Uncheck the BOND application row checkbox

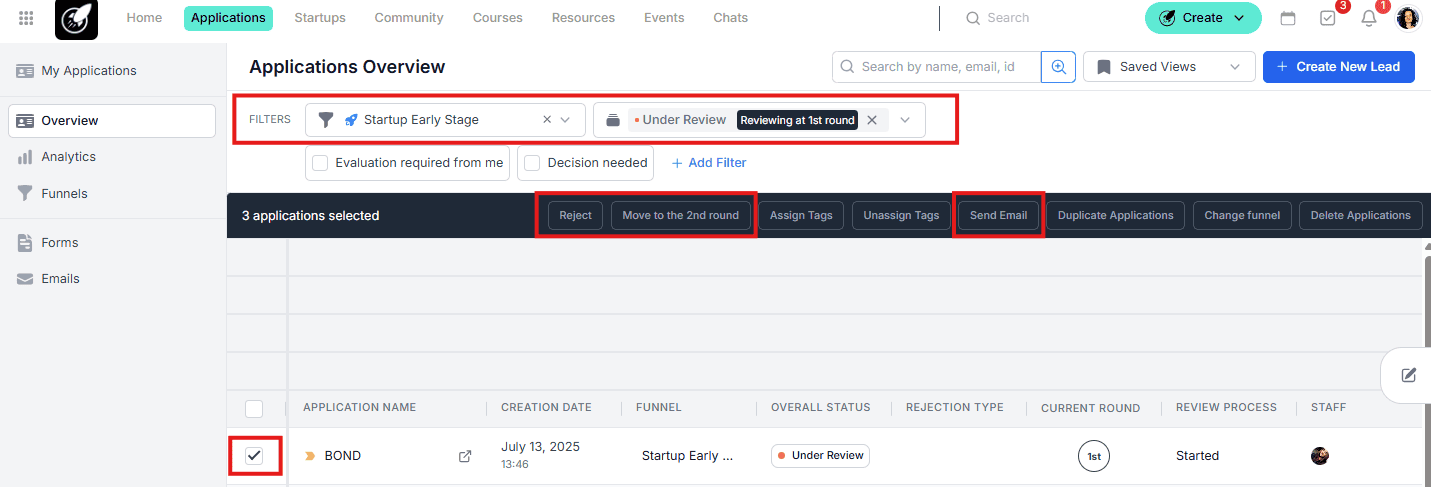coord(254,456)
